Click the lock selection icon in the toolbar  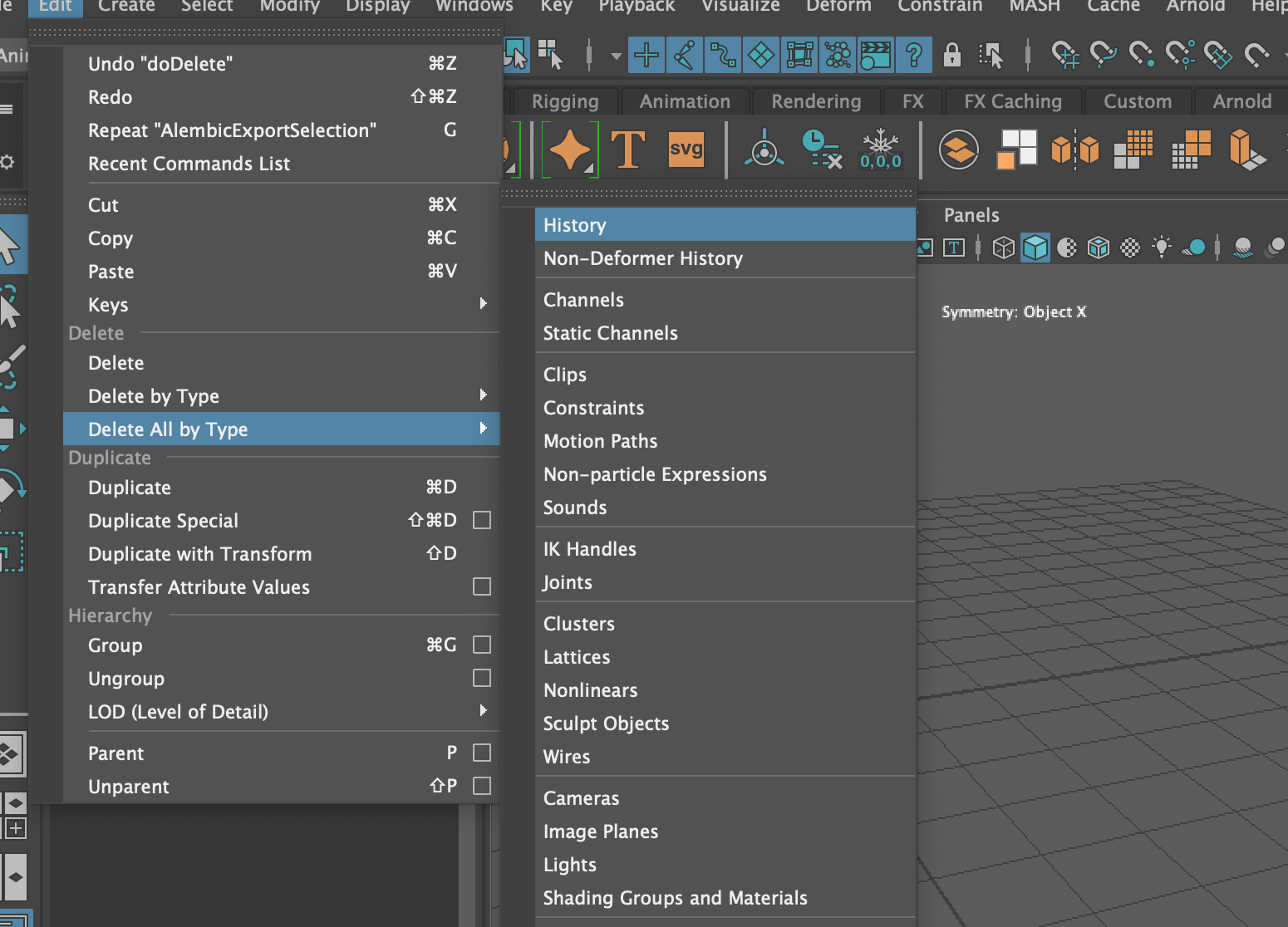(952, 55)
